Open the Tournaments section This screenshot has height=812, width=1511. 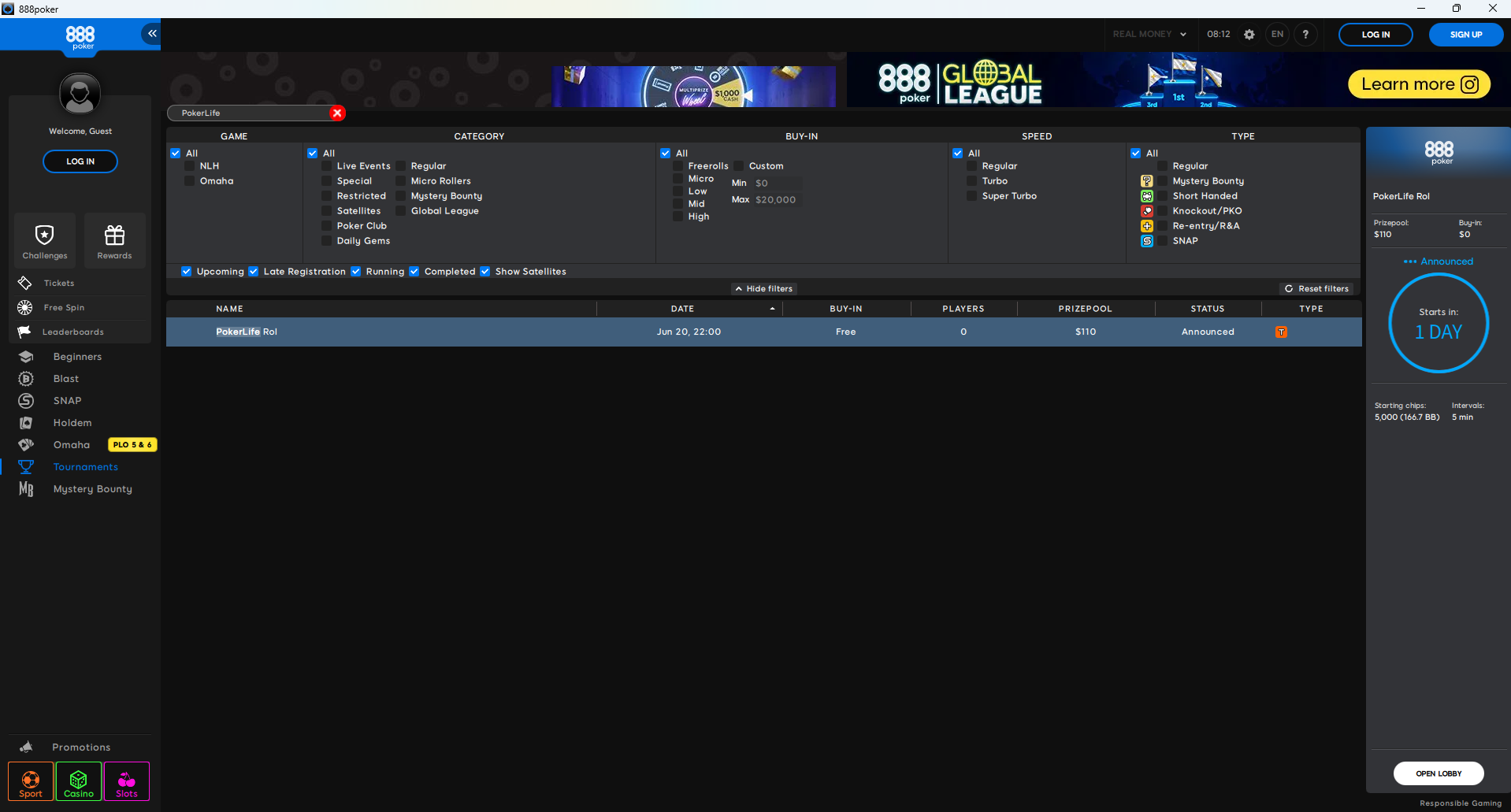click(x=85, y=467)
